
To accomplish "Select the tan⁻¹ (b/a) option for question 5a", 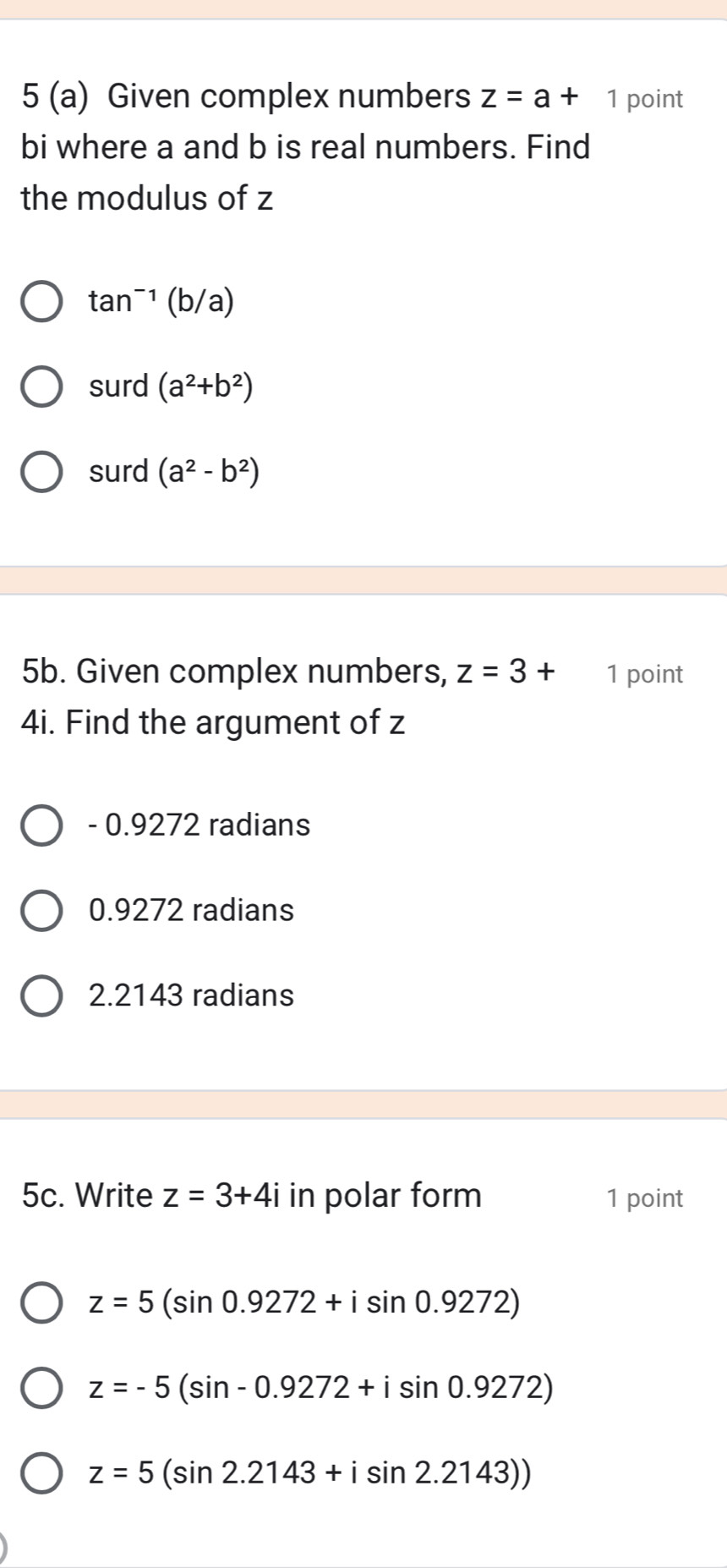I will [x=41, y=303].
